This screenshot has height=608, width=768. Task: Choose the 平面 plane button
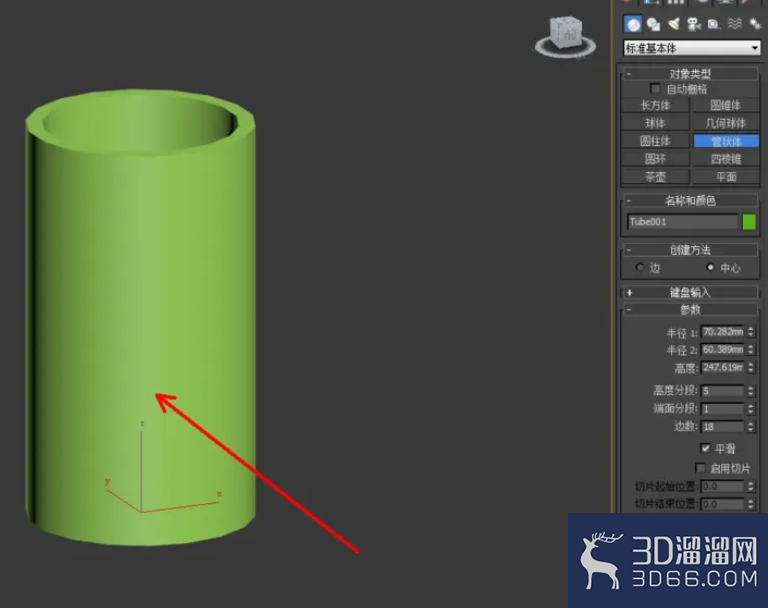coord(725,176)
